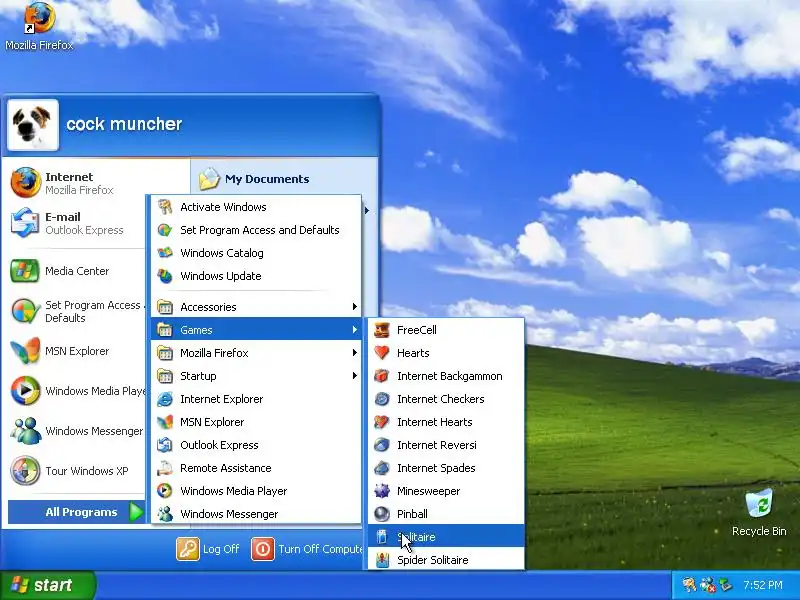Open Internet Reversi icon
This screenshot has width=800, height=600.
coord(382,445)
